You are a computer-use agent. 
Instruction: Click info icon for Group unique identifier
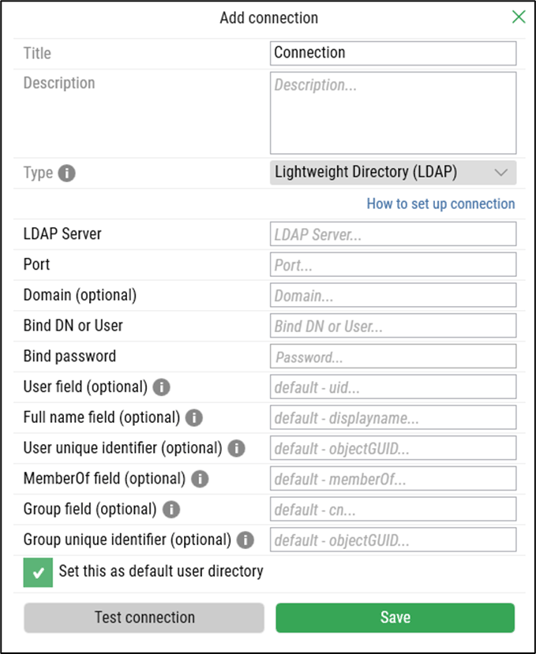(245, 540)
